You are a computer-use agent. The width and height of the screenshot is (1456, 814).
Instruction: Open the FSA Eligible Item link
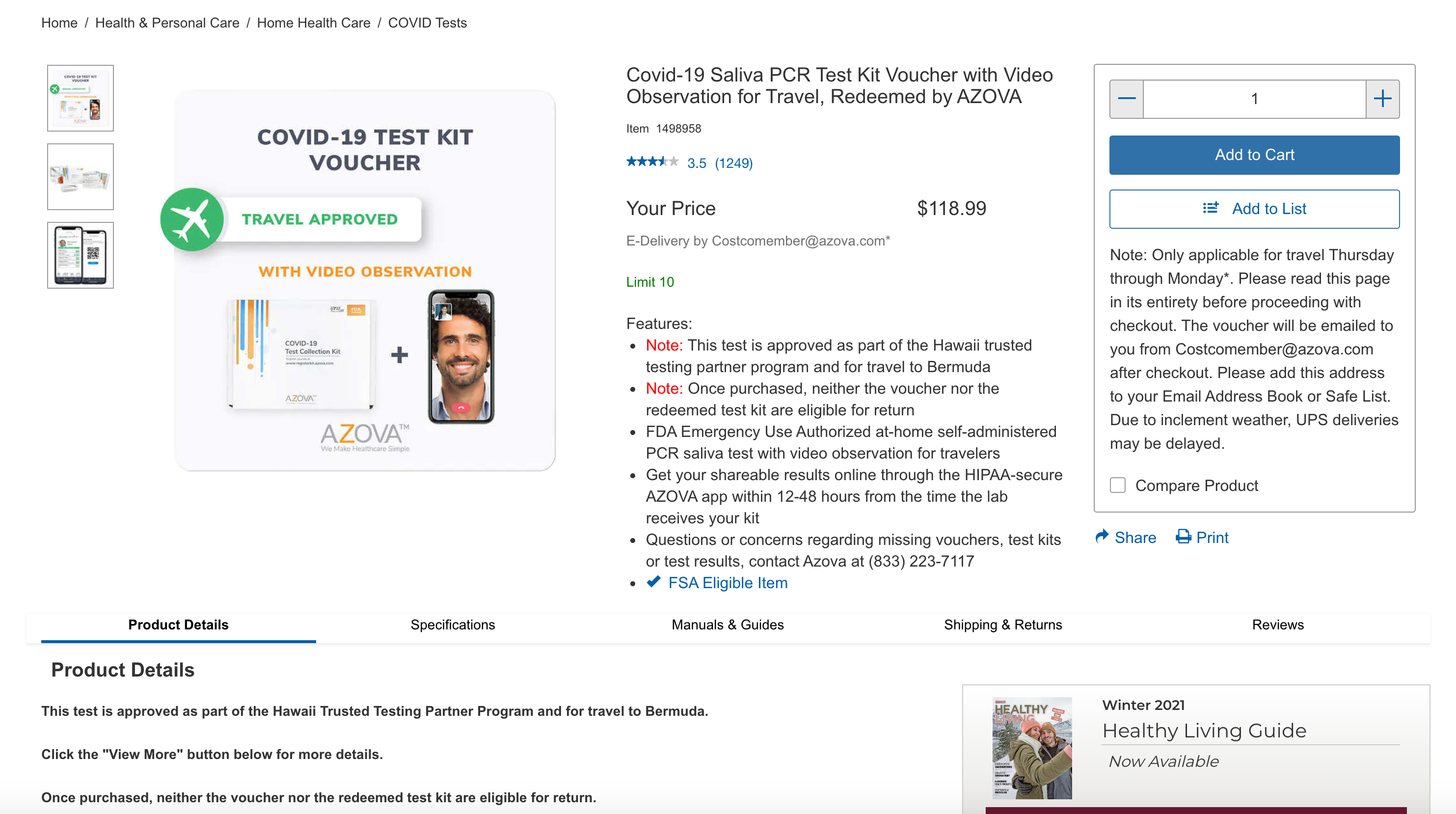[728, 583]
